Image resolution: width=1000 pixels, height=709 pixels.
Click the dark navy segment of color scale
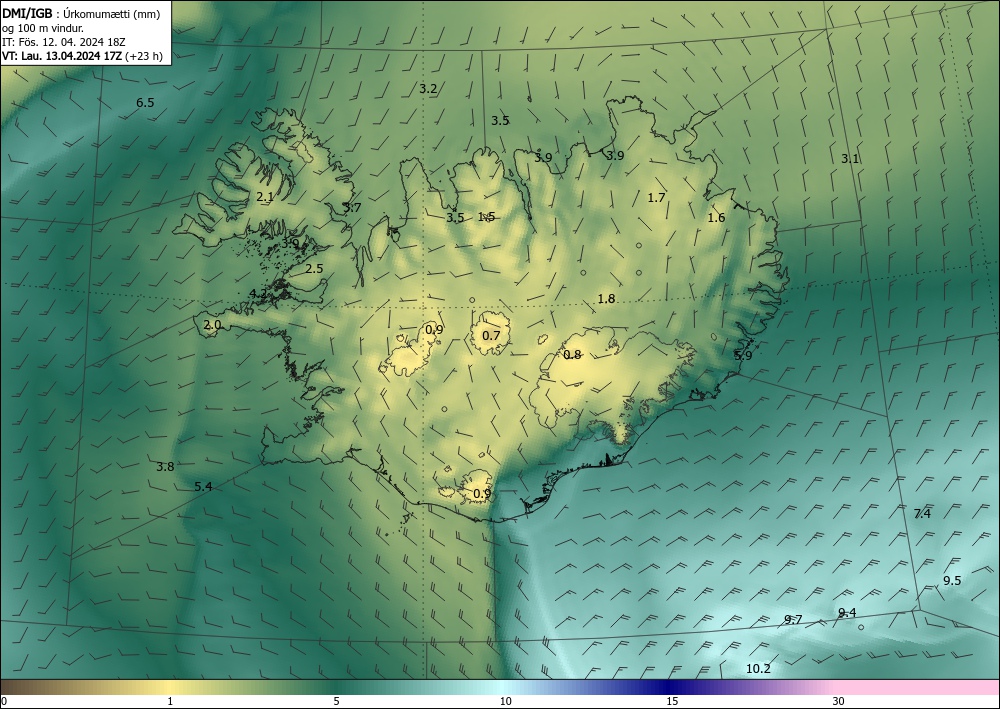pos(670,687)
